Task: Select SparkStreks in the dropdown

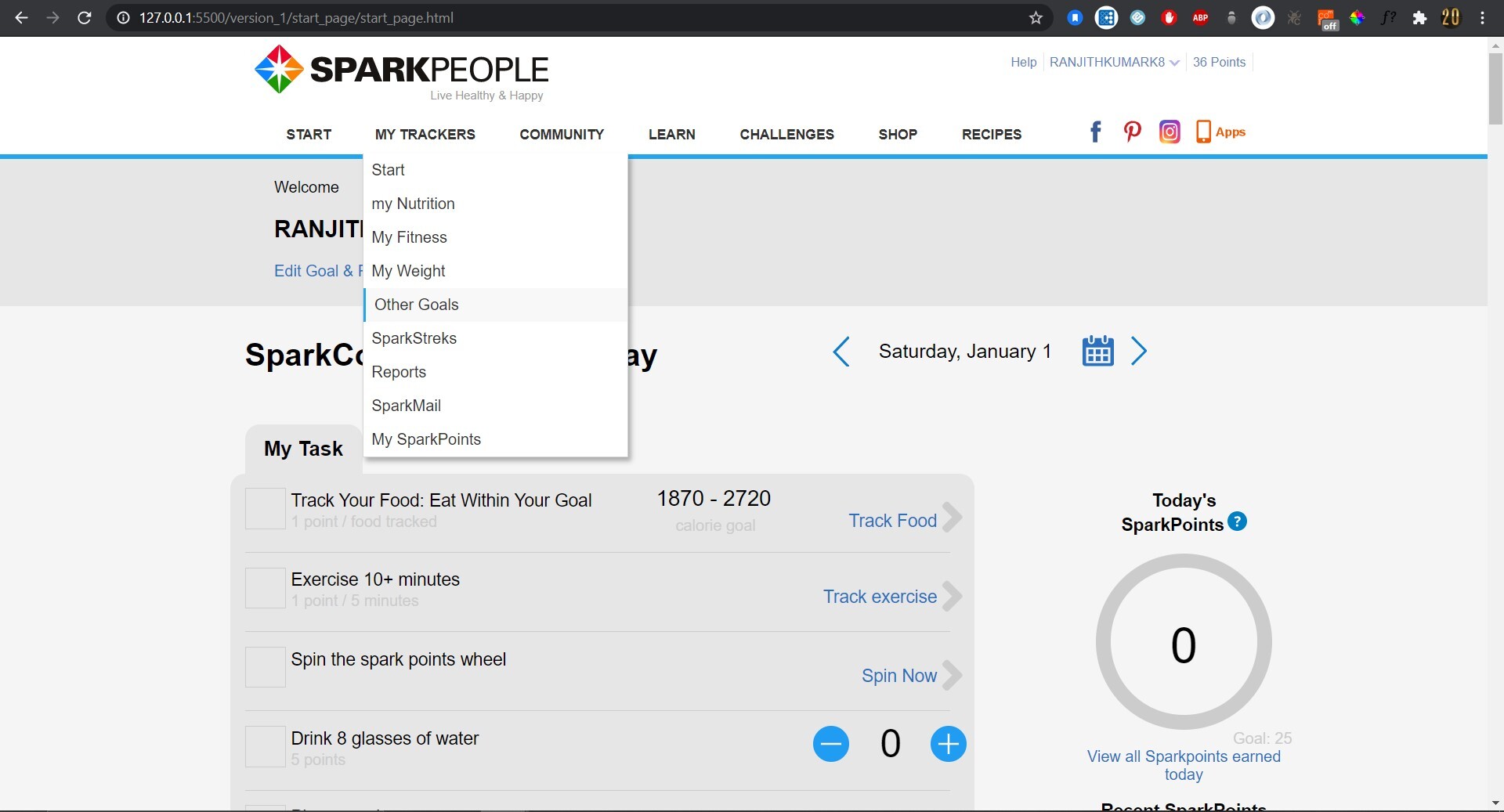Action: pos(496,338)
